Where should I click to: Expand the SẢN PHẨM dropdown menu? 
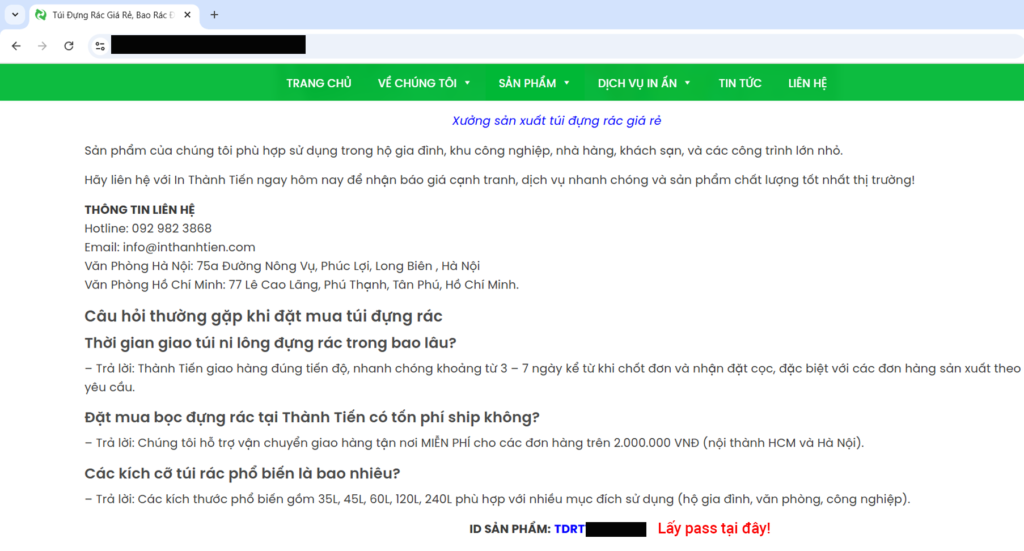[x=534, y=83]
